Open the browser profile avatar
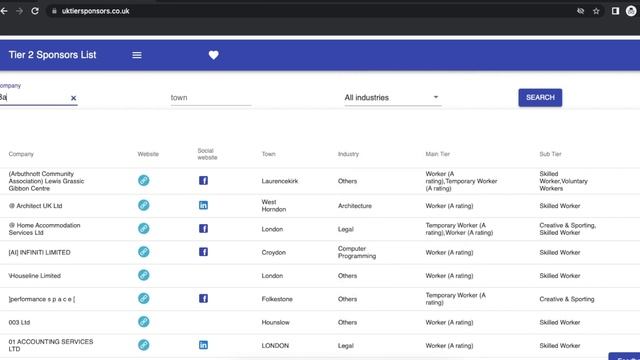Viewport: 640px width, 360px height. [631, 11]
